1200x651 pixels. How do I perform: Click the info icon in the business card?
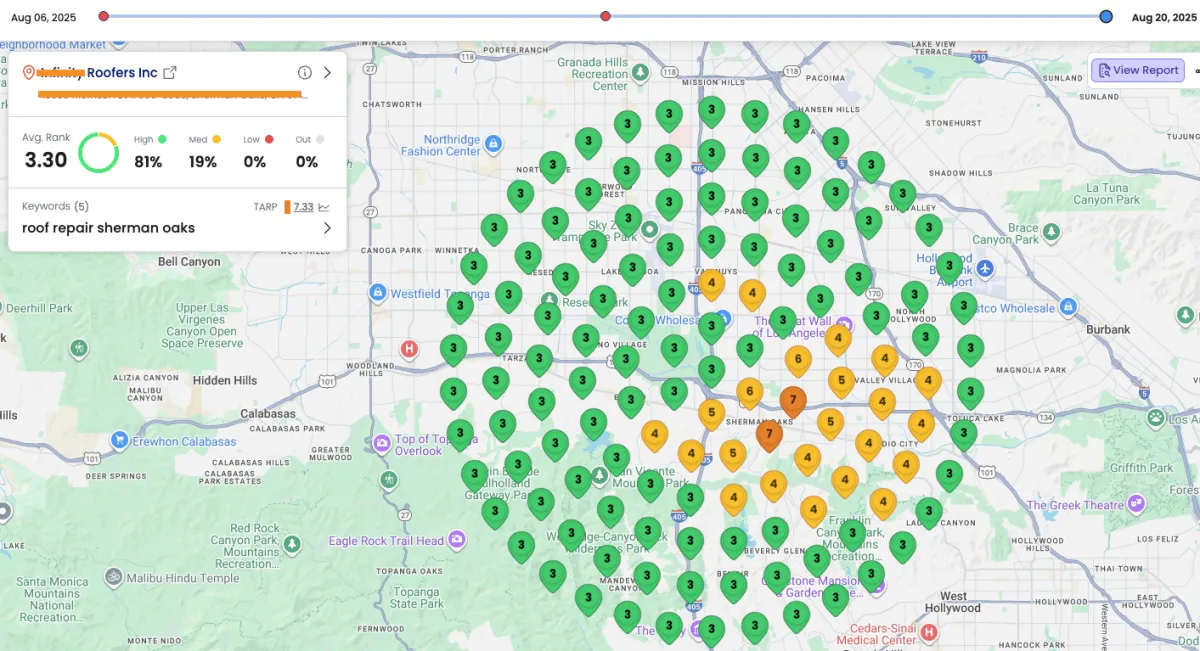pos(305,72)
